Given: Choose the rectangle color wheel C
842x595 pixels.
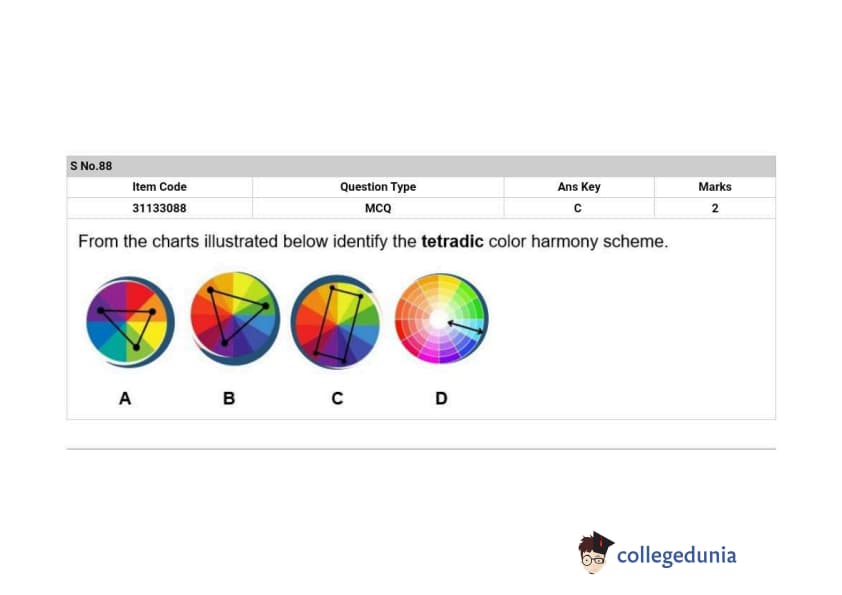Looking at the screenshot, I should point(336,323).
